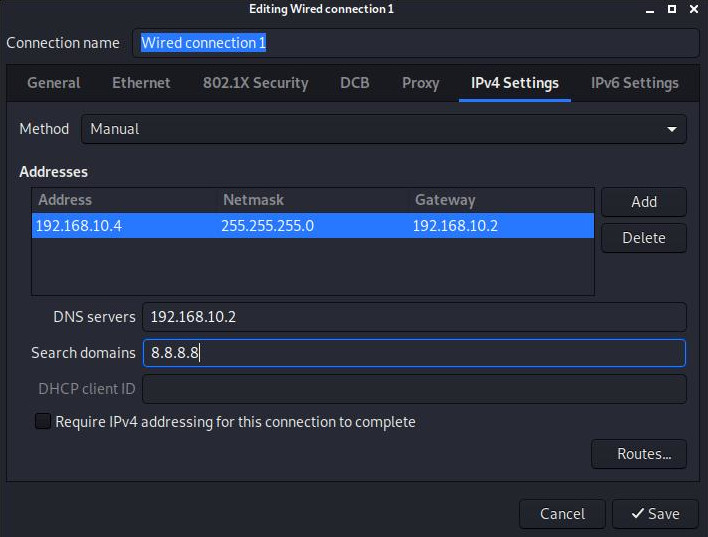Screen dimensions: 708x537
Task: Click the Gateway column header
Action: click(x=445, y=200)
